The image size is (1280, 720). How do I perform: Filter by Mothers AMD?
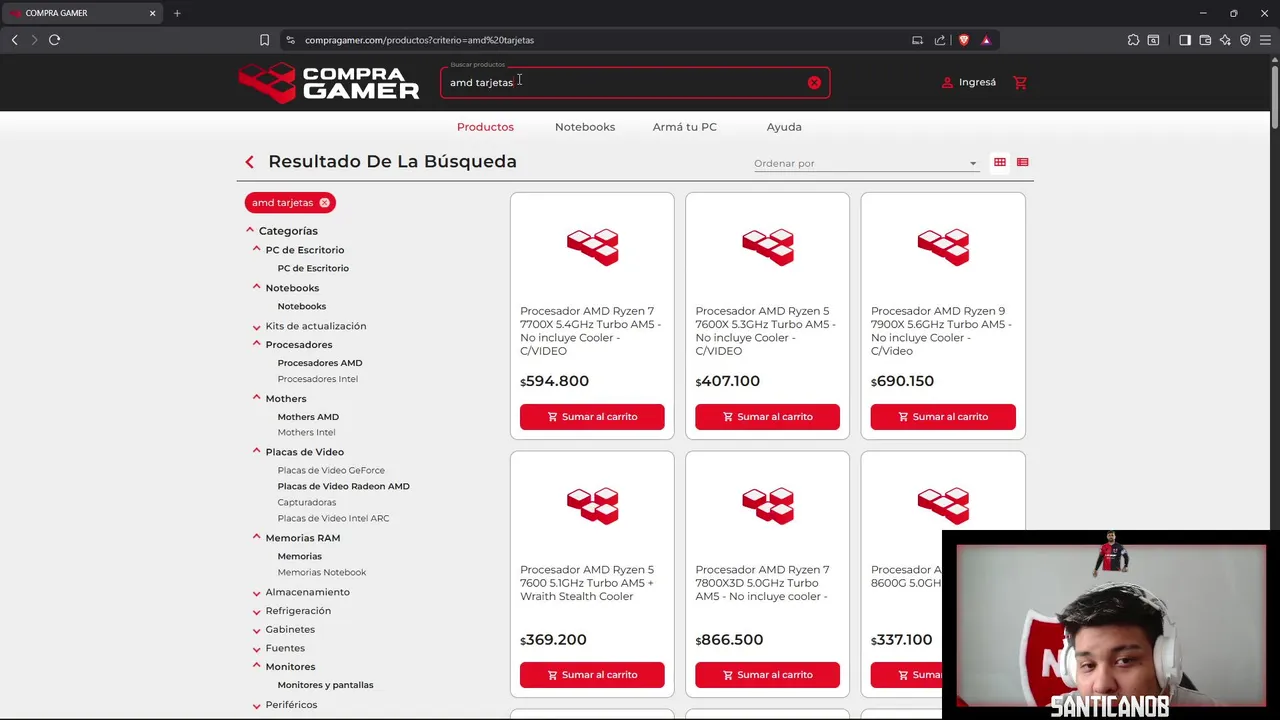(x=308, y=417)
